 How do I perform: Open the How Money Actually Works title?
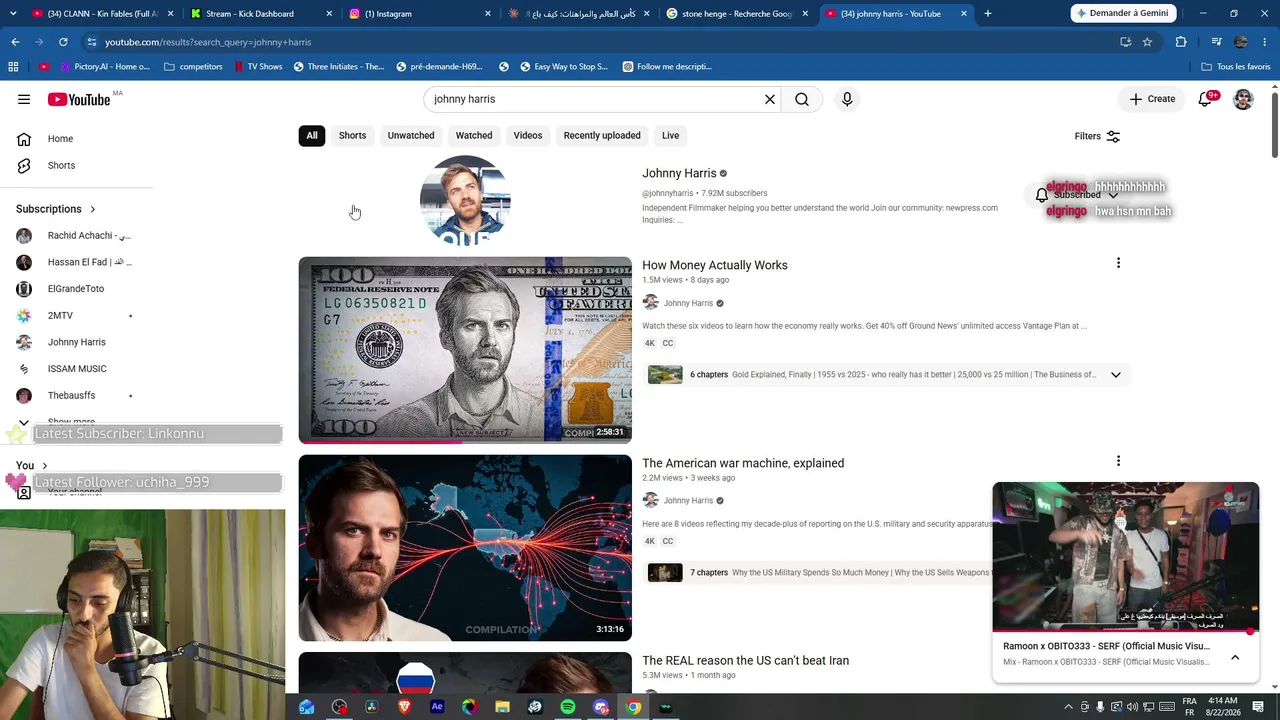(x=715, y=265)
